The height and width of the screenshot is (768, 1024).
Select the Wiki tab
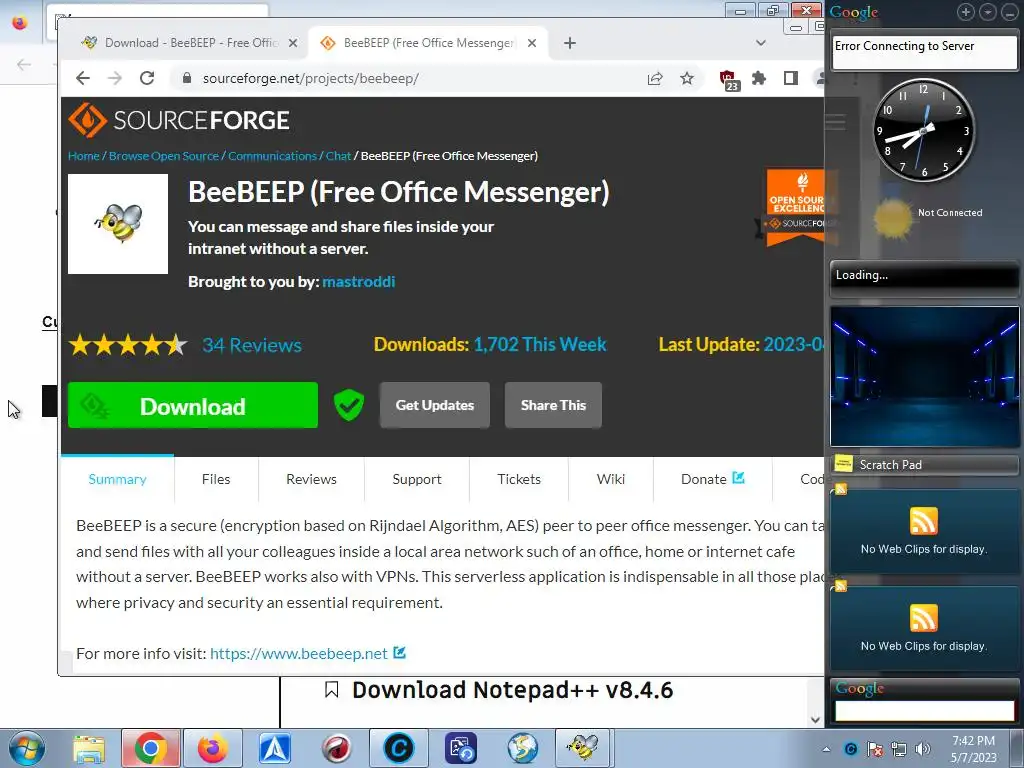(611, 479)
